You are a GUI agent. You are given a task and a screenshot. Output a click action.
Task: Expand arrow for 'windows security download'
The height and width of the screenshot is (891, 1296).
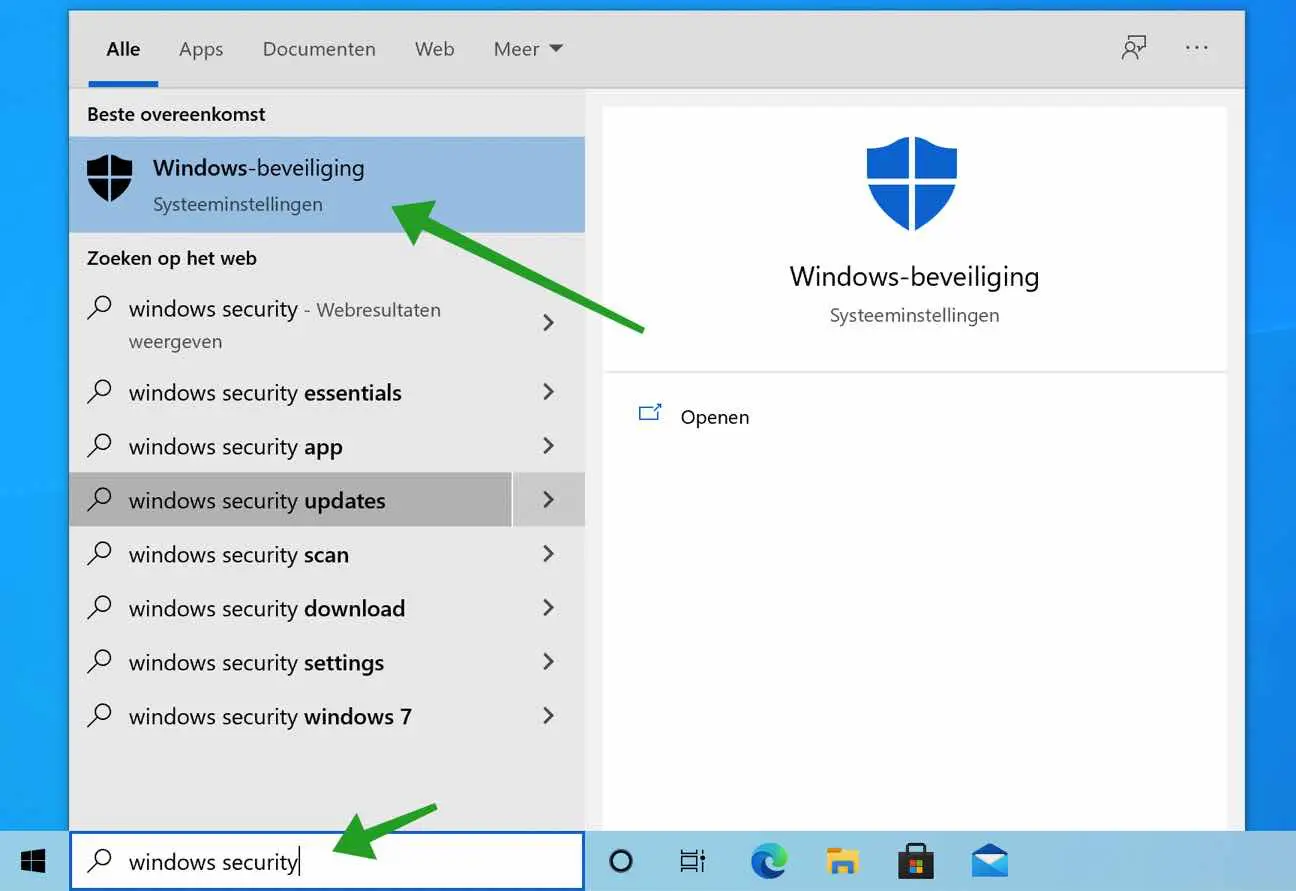[x=548, y=608]
